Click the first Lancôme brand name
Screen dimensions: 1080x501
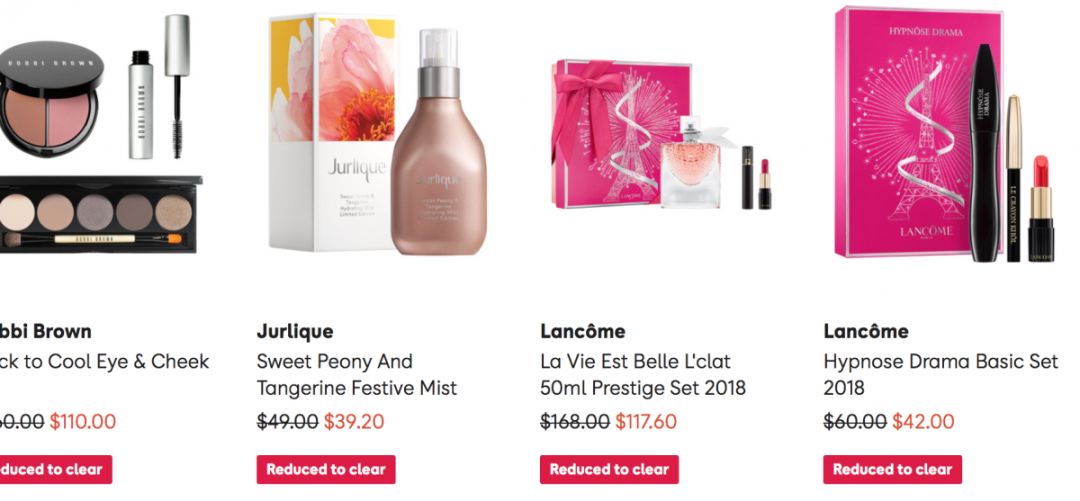pos(583,331)
